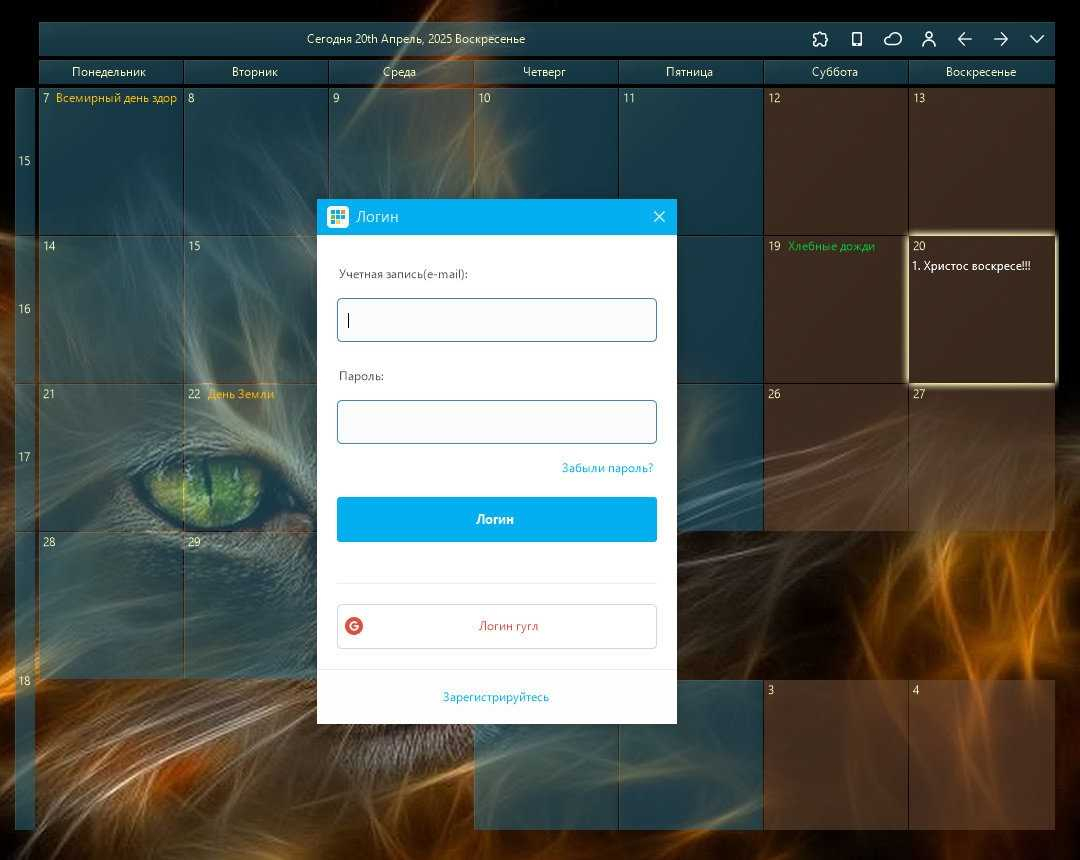Open the plugins puzzle icon
This screenshot has width=1080, height=860.
pos(820,39)
